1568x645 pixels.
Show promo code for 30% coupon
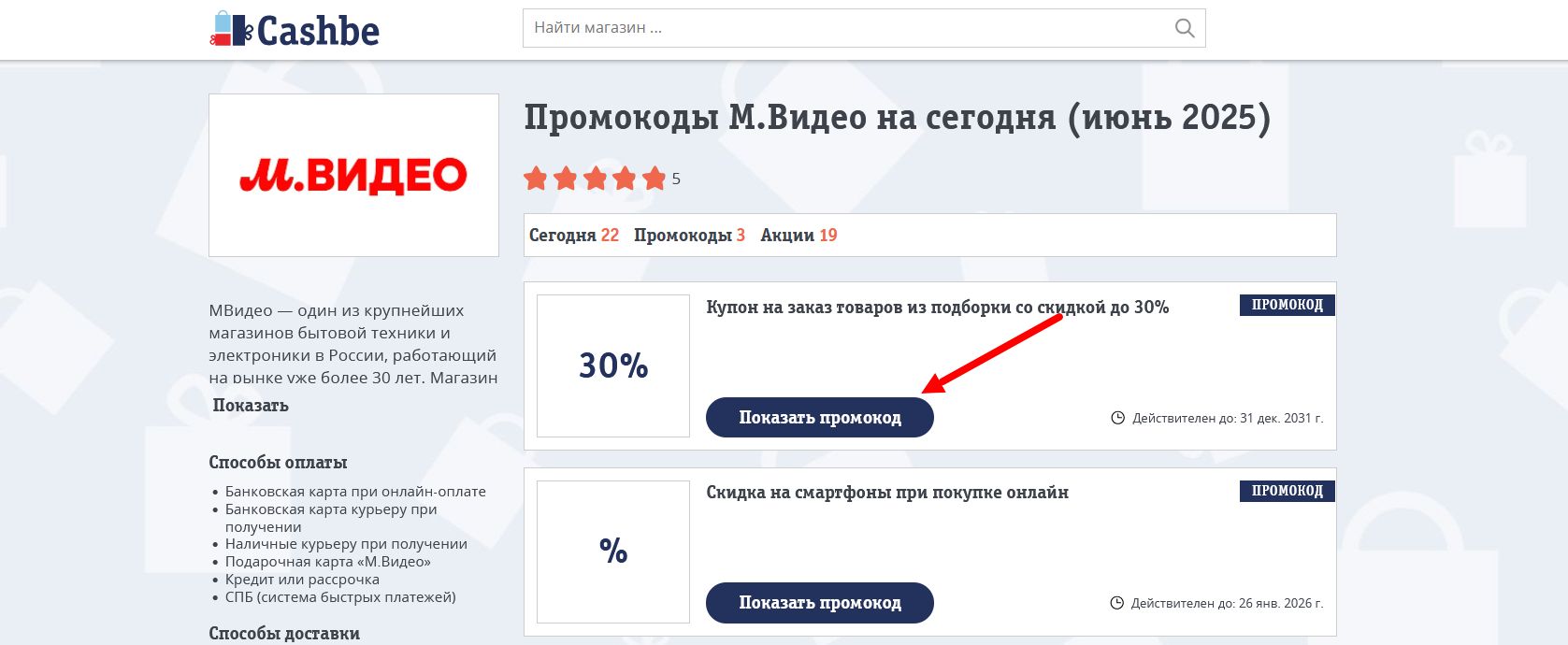coord(820,418)
